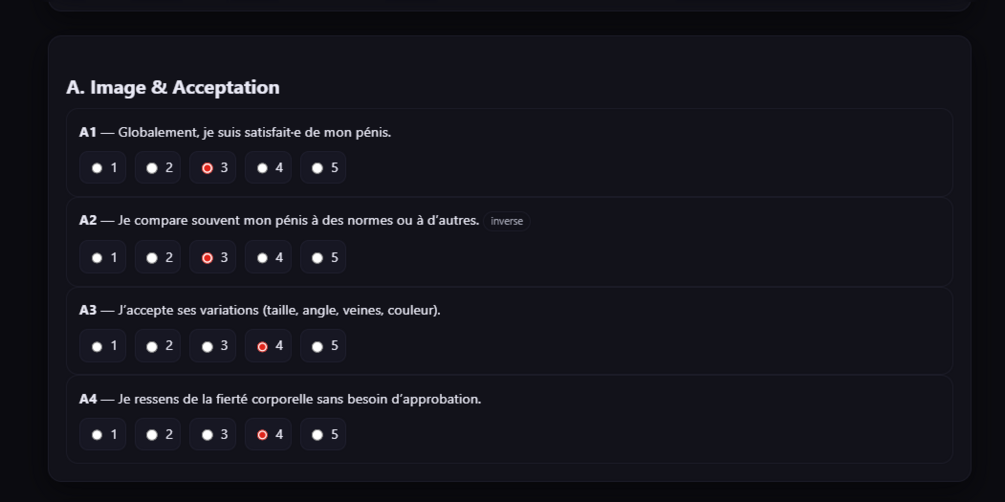Screen dimensions: 1005x502
Task: Select rating 3 for question A3
Action: coord(213,346)
